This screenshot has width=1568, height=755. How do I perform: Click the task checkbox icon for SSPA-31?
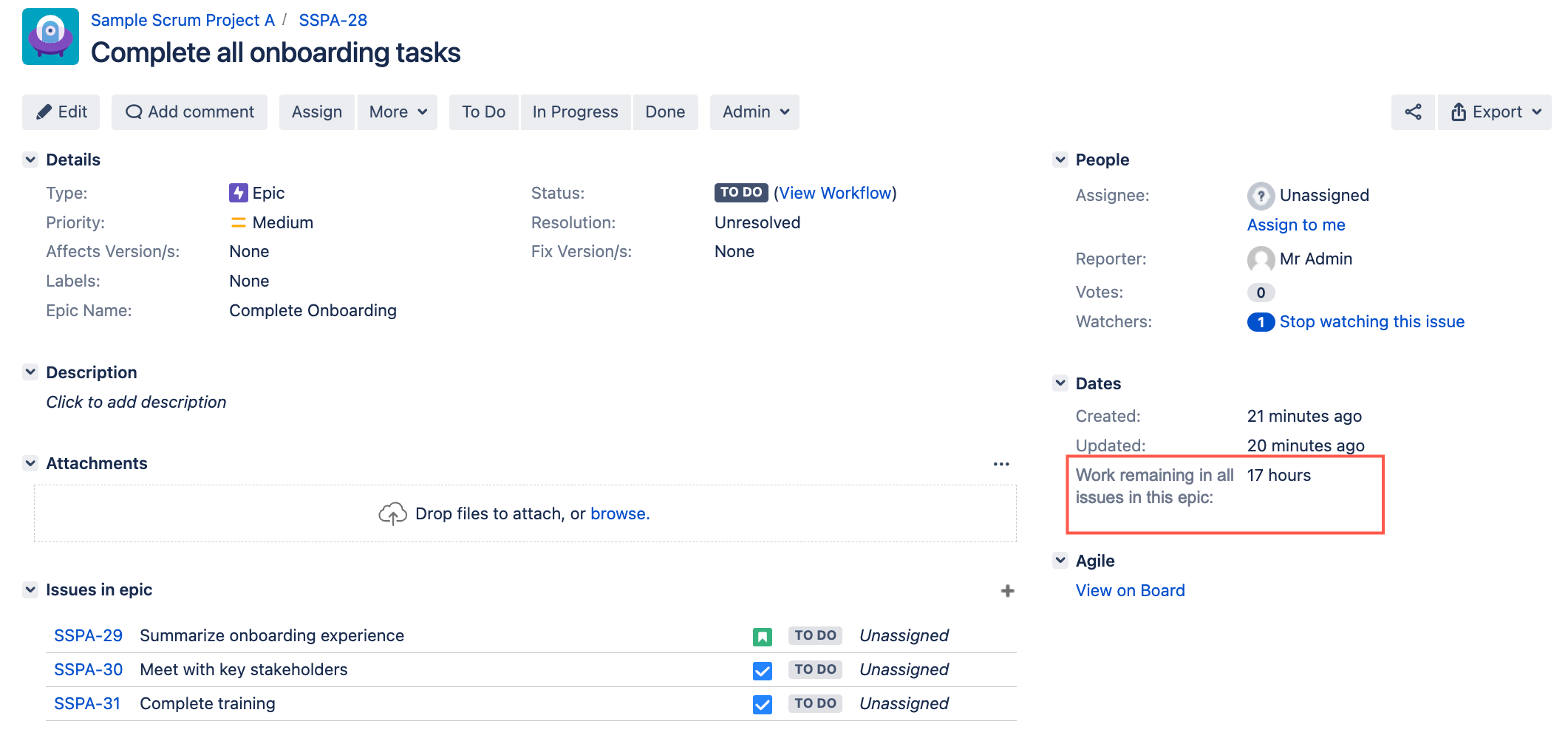pos(763,704)
